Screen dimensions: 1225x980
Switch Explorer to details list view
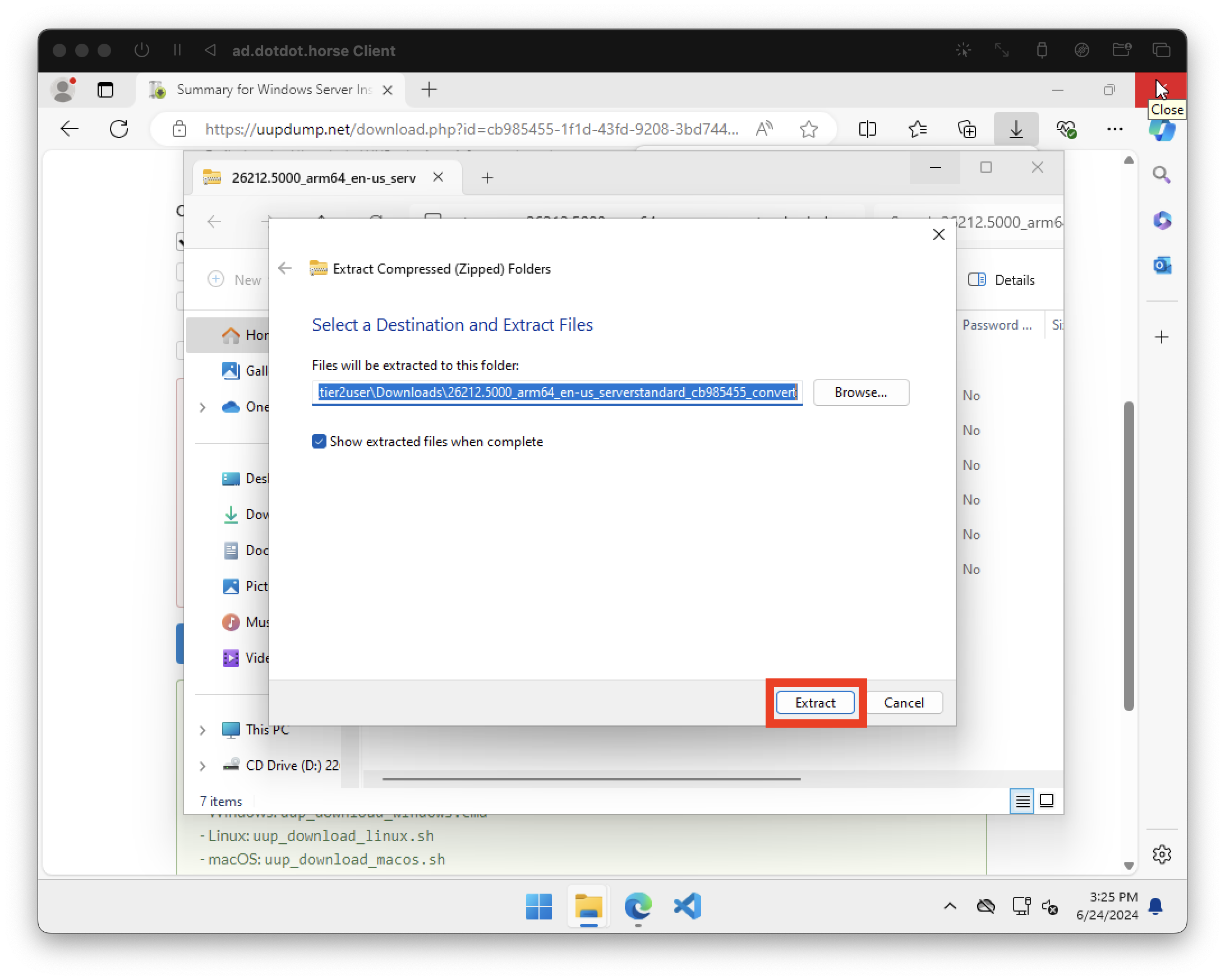pos(1021,801)
